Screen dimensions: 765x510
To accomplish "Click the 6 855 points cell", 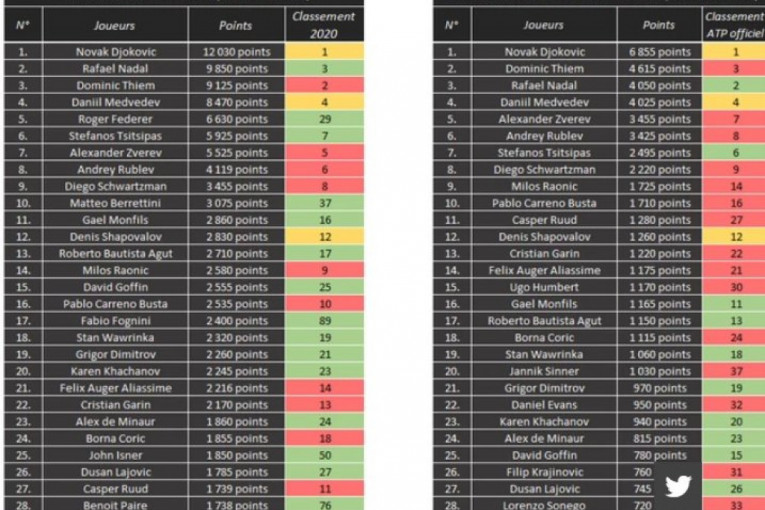I will pos(660,51).
